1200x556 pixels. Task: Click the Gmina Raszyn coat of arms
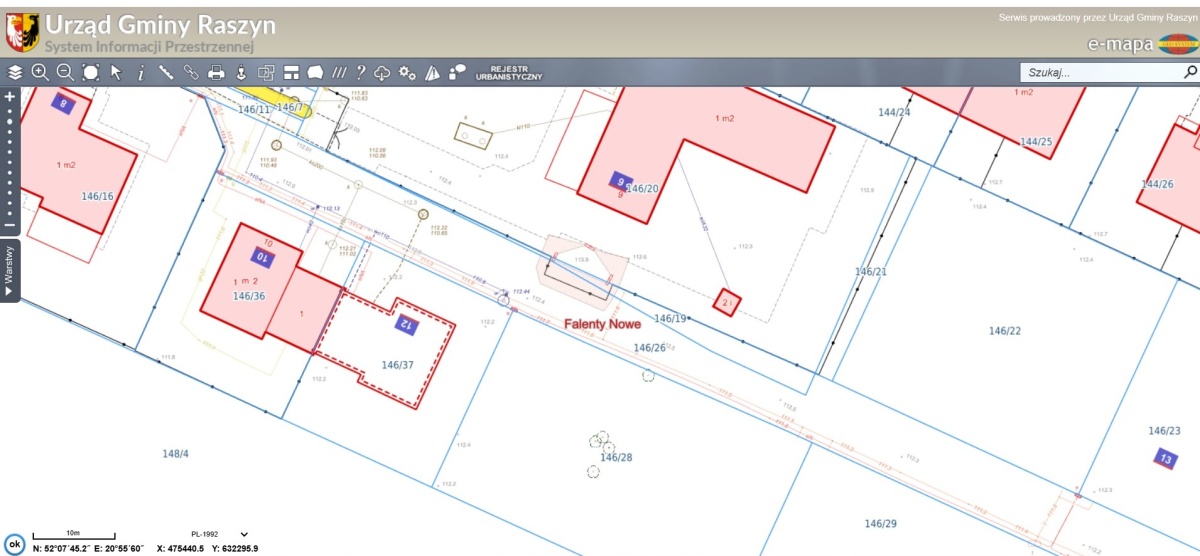23,32
